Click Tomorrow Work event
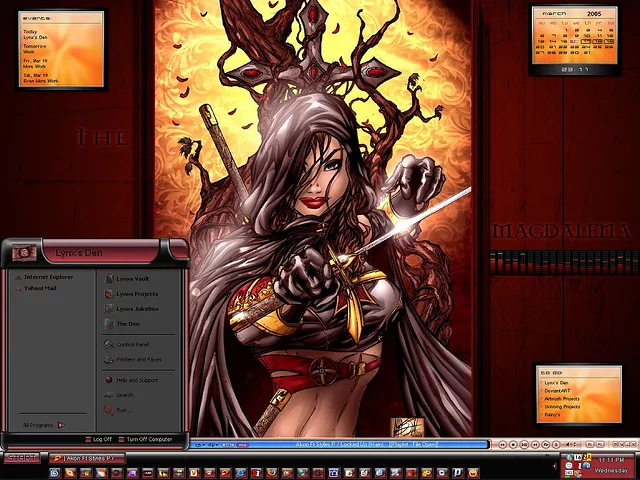This screenshot has height=480, width=640. coord(35,49)
